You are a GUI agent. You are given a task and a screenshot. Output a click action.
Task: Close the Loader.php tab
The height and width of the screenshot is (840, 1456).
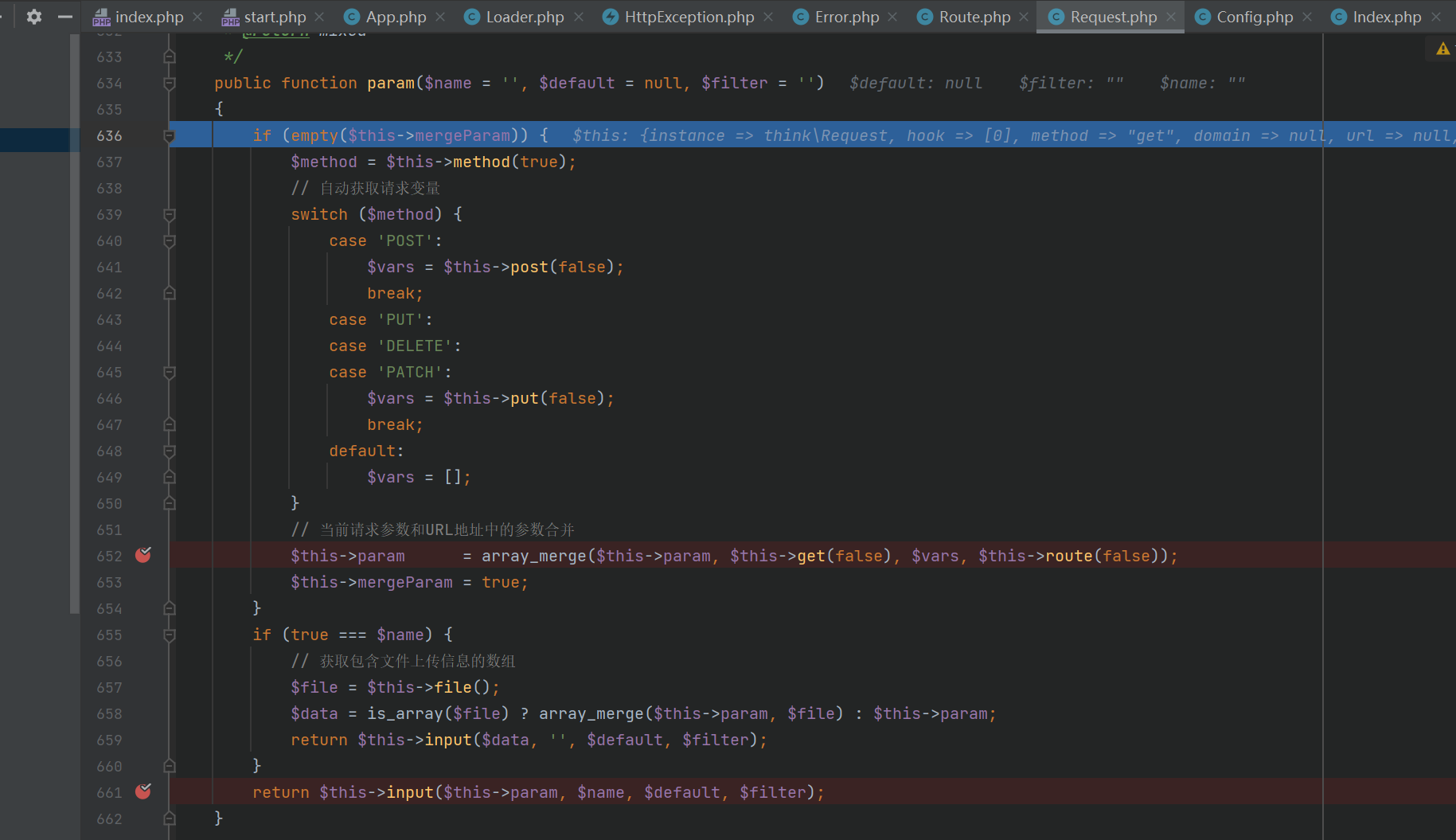579,17
